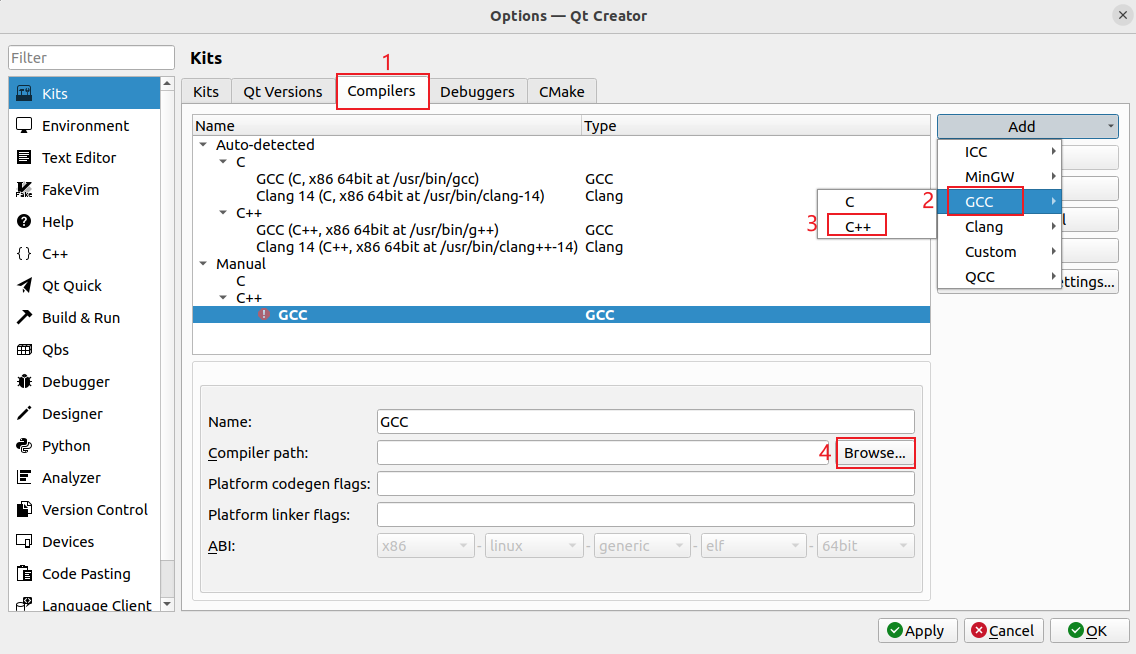Click the Name column header

coord(388,126)
